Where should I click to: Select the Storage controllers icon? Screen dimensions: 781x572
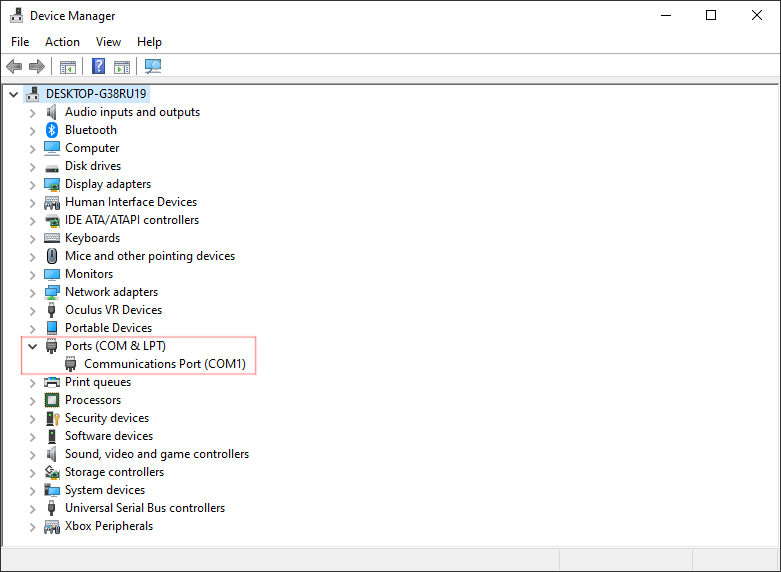52,472
